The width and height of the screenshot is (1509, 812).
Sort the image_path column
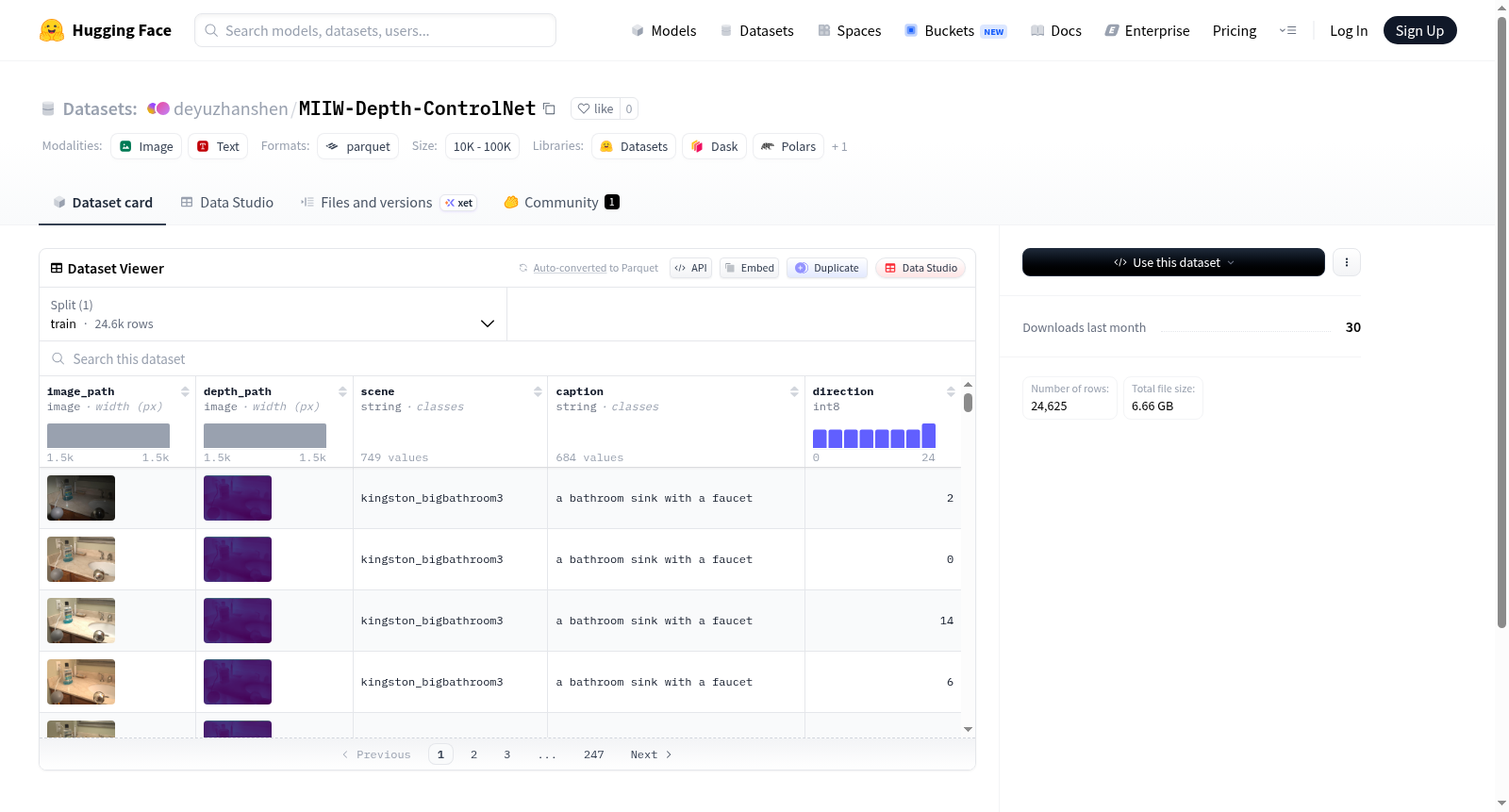pyautogui.click(x=185, y=391)
